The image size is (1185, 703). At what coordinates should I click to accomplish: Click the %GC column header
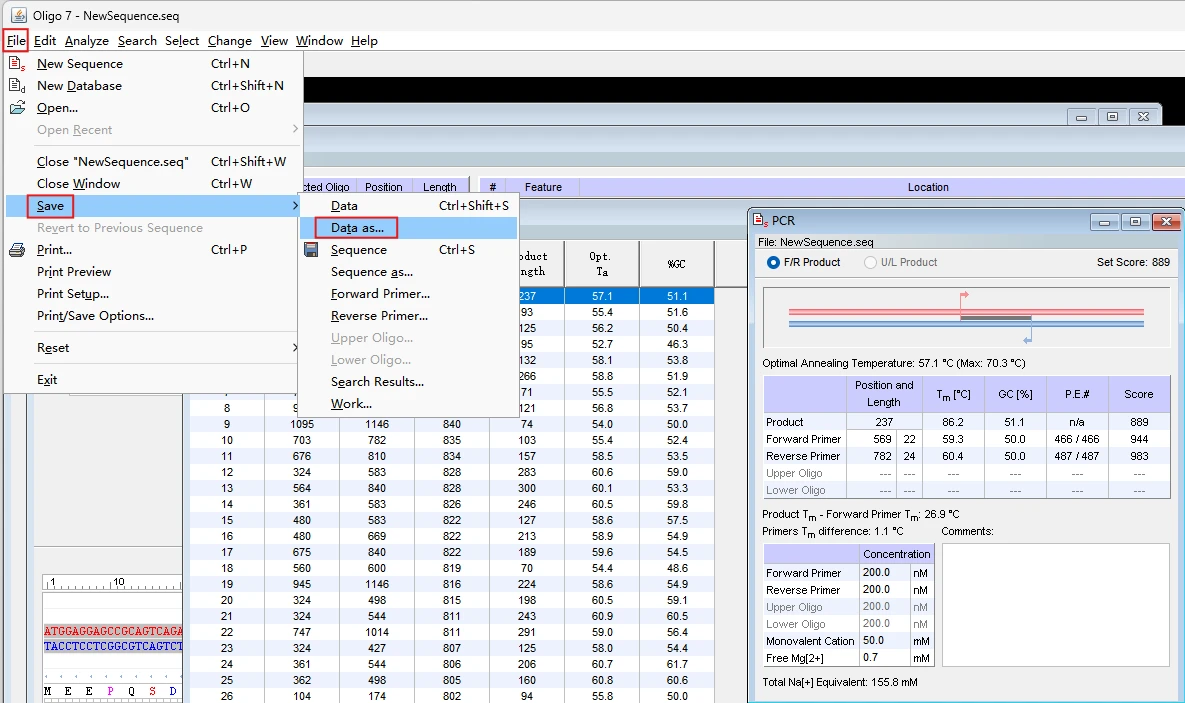677,264
